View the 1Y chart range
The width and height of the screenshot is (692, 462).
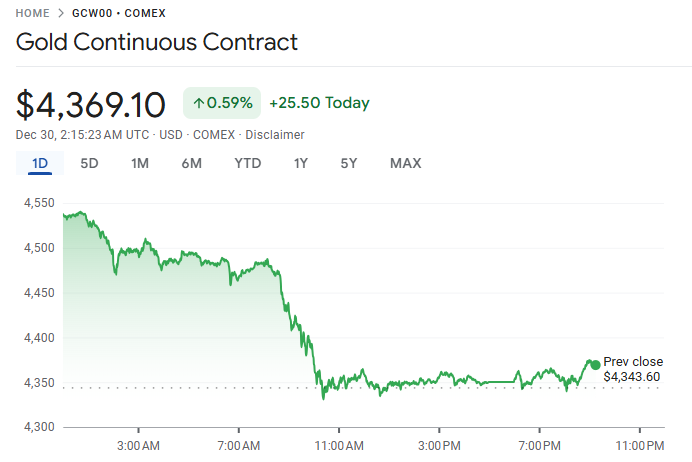pyautogui.click(x=300, y=163)
